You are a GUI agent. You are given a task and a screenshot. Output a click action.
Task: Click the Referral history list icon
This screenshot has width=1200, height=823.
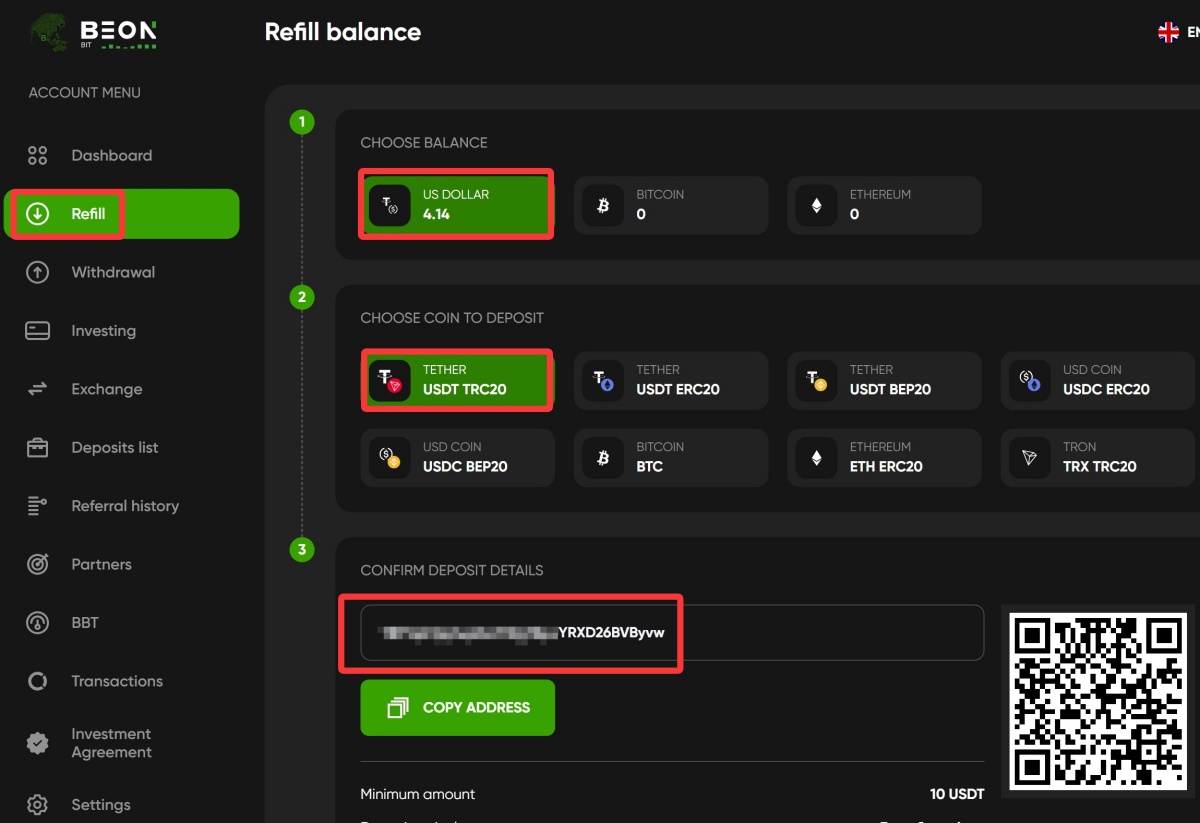tap(38, 506)
